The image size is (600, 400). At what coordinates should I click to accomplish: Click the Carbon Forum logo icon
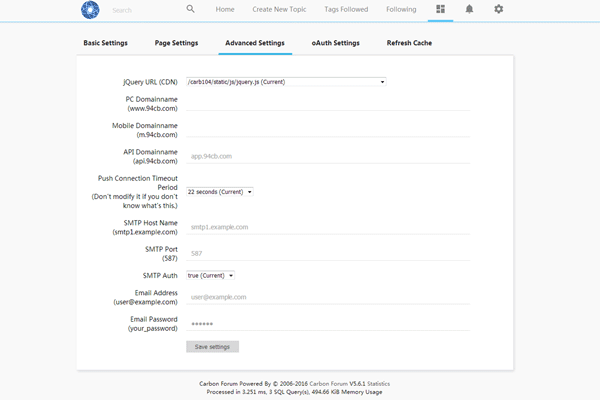coord(90,10)
